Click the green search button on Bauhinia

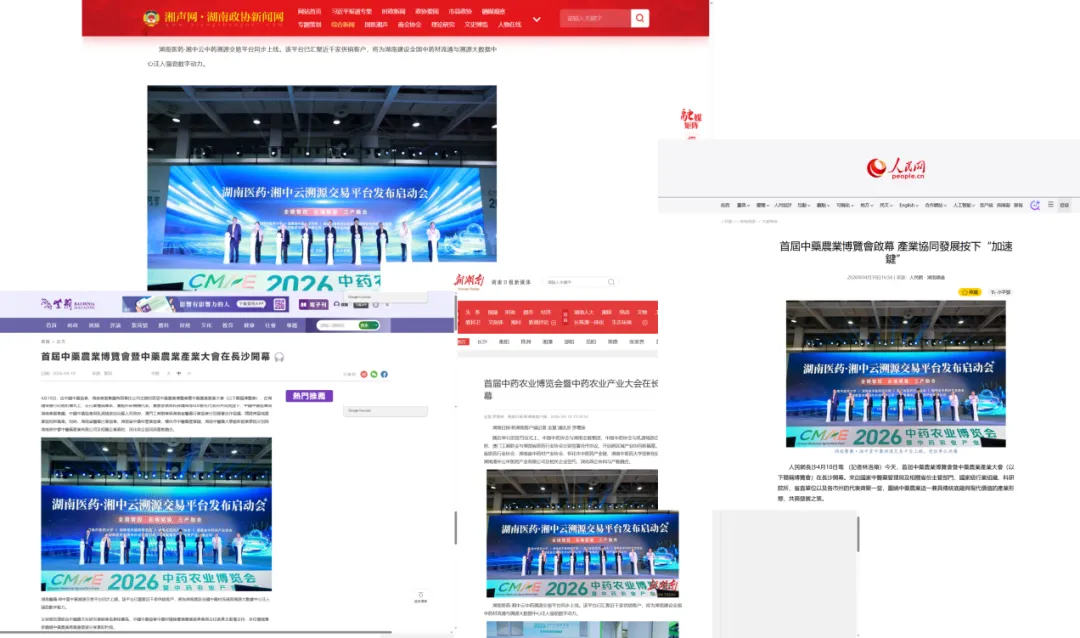pyautogui.click(x=368, y=325)
